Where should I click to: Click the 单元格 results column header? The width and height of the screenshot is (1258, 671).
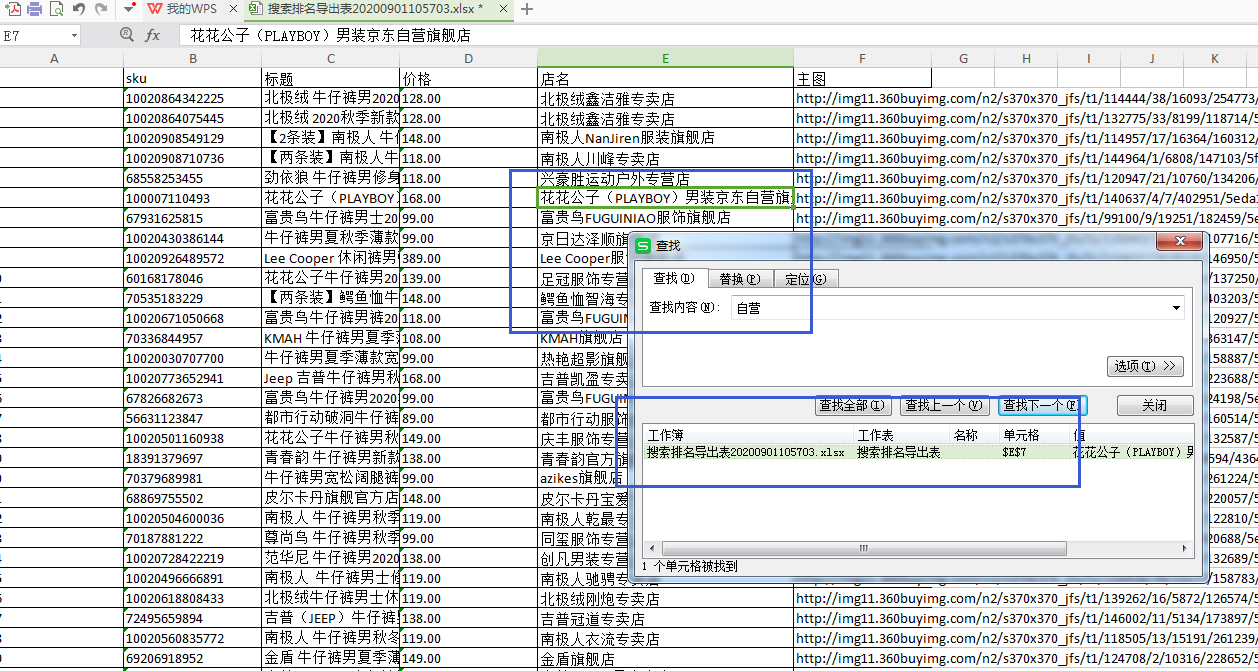[1032, 435]
